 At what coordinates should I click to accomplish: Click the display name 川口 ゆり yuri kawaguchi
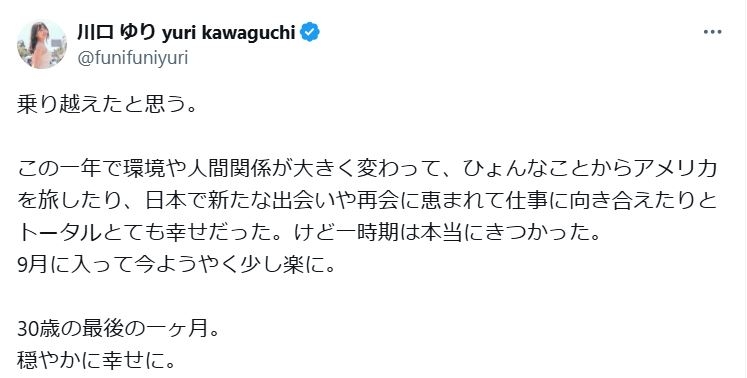(186, 32)
